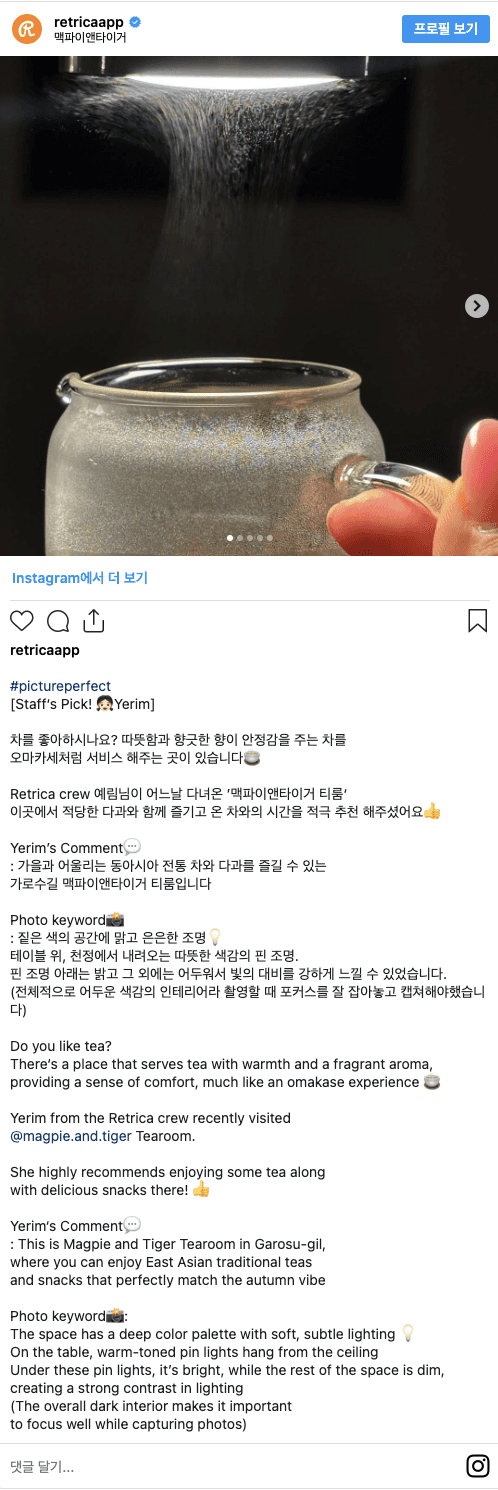Viewport: 498px width, 1490px height.
Task: Click the #pictureperfect hashtag
Action: (61, 686)
